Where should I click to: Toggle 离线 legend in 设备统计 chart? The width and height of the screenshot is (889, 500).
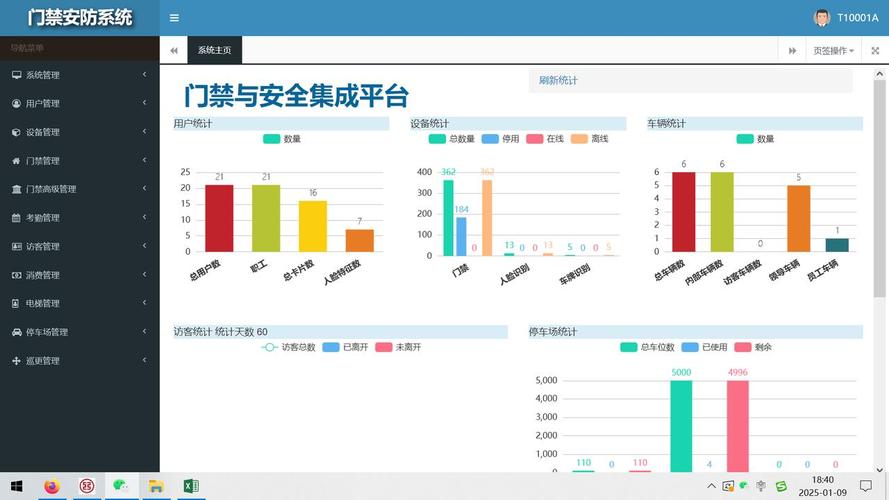590,139
